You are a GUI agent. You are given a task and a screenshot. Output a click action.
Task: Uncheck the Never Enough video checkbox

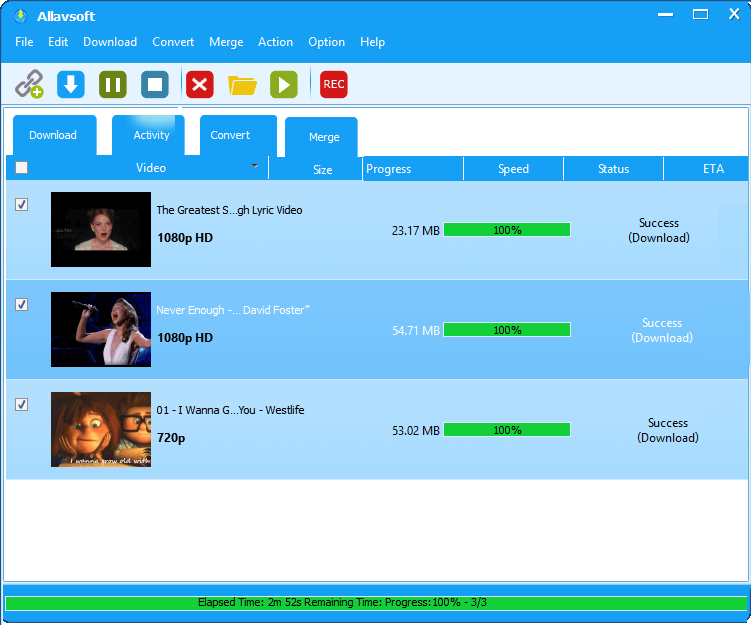(x=22, y=305)
